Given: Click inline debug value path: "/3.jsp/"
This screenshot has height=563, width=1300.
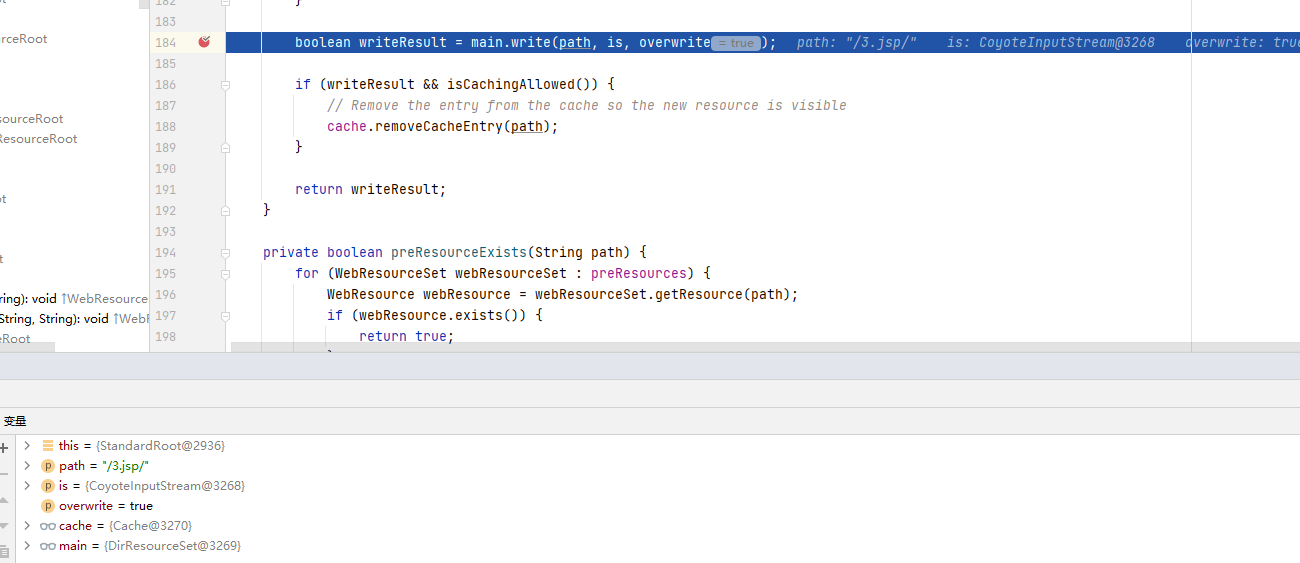Looking at the screenshot, I should 857,42.
